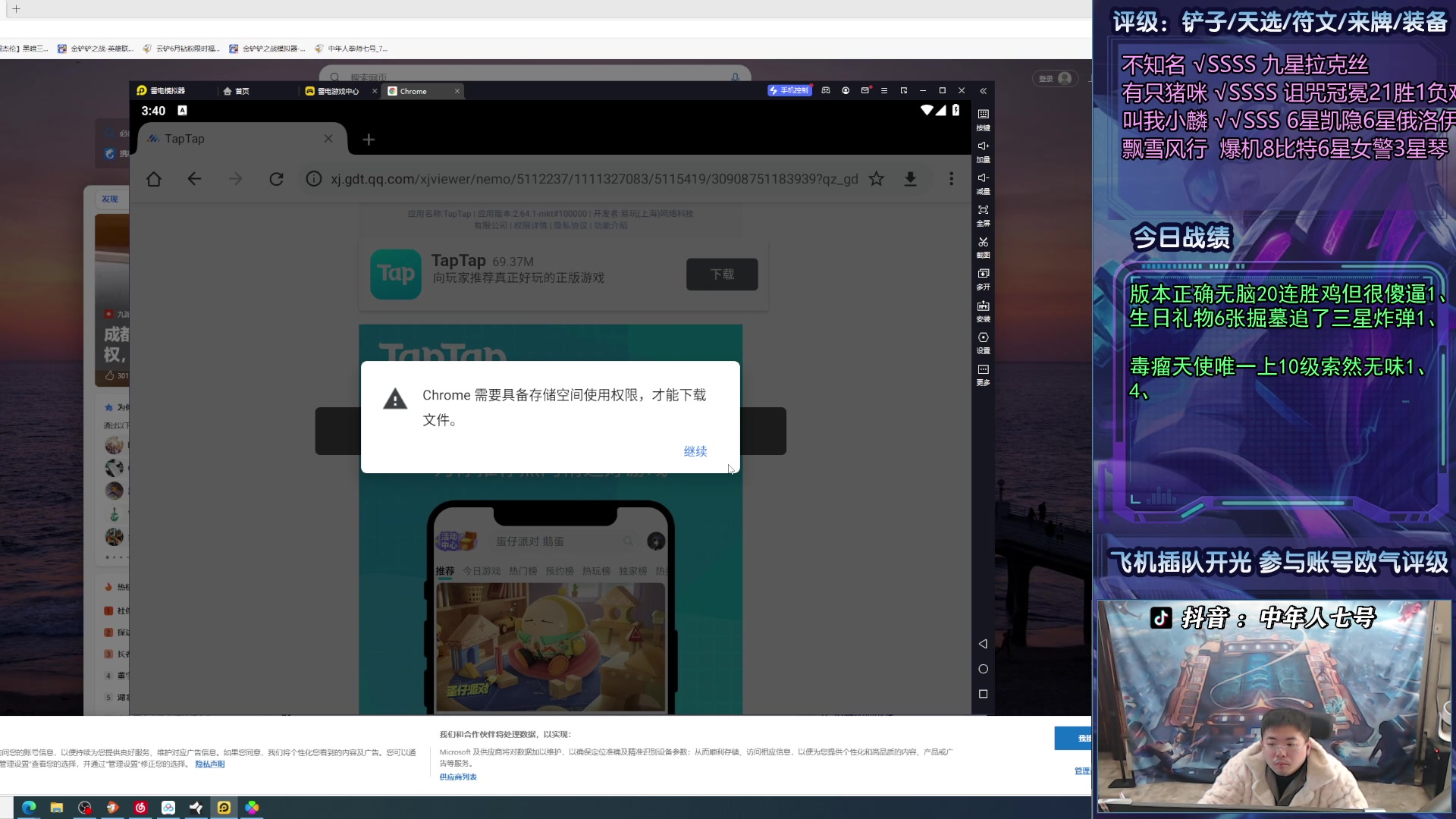The height and width of the screenshot is (819, 1456).
Task: Tap 继续 in the Chrome permission dialog
Action: coord(695,451)
